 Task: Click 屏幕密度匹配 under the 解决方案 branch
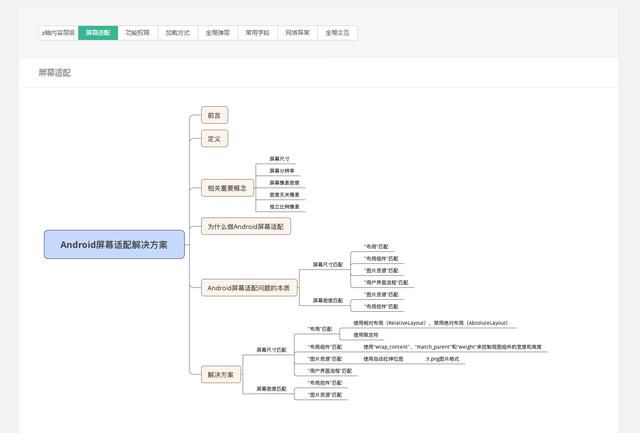click(271, 389)
